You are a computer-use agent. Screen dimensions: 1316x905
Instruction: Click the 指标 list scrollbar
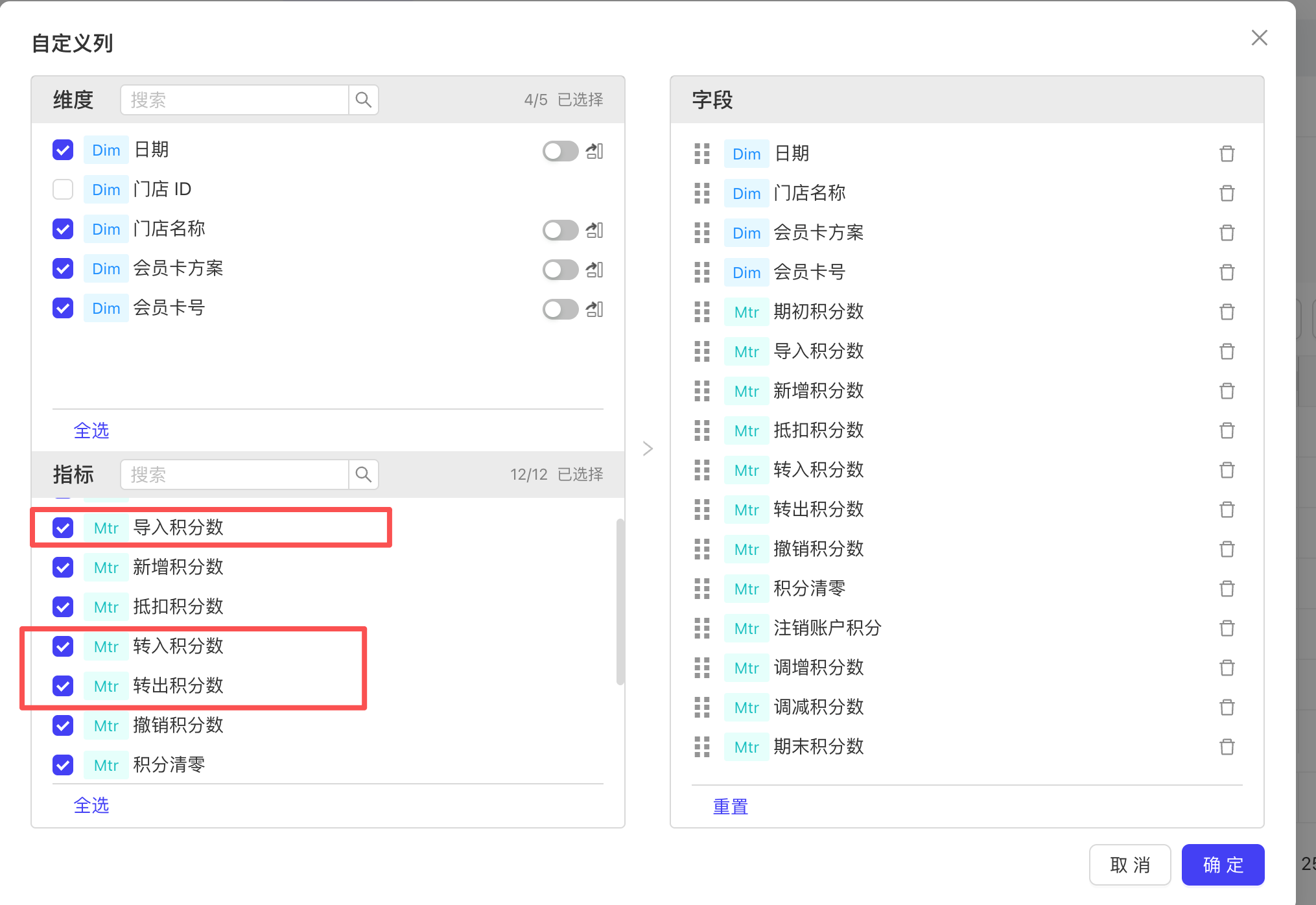[x=620, y=602]
